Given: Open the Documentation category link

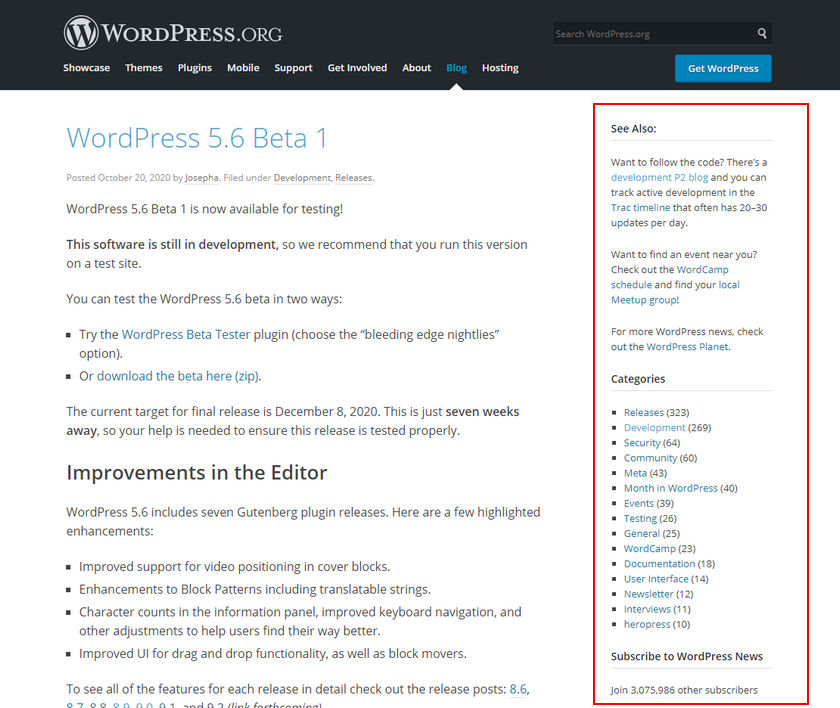Looking at the screenshot, I should (x=659, y=563).
